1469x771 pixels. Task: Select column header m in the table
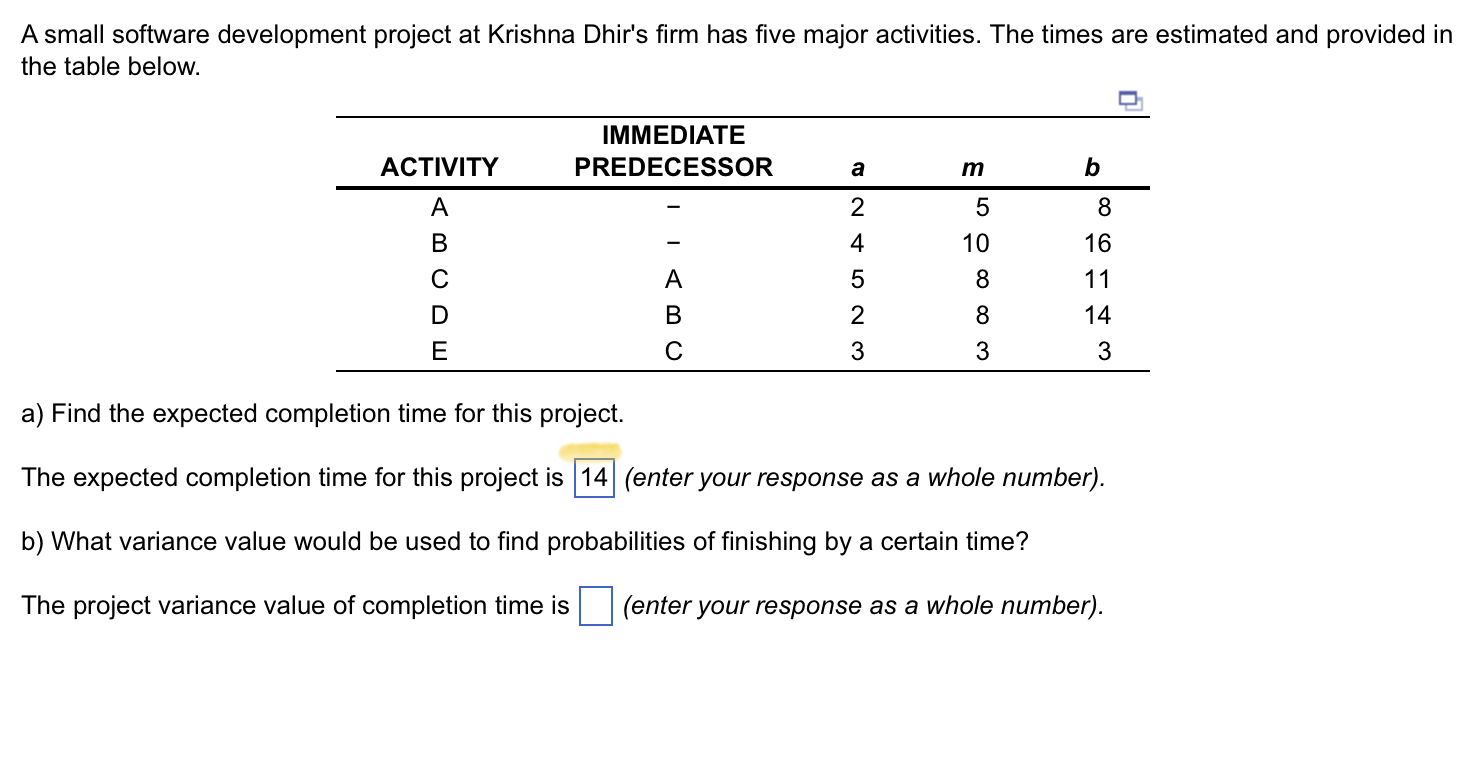(x=972, y=168)
